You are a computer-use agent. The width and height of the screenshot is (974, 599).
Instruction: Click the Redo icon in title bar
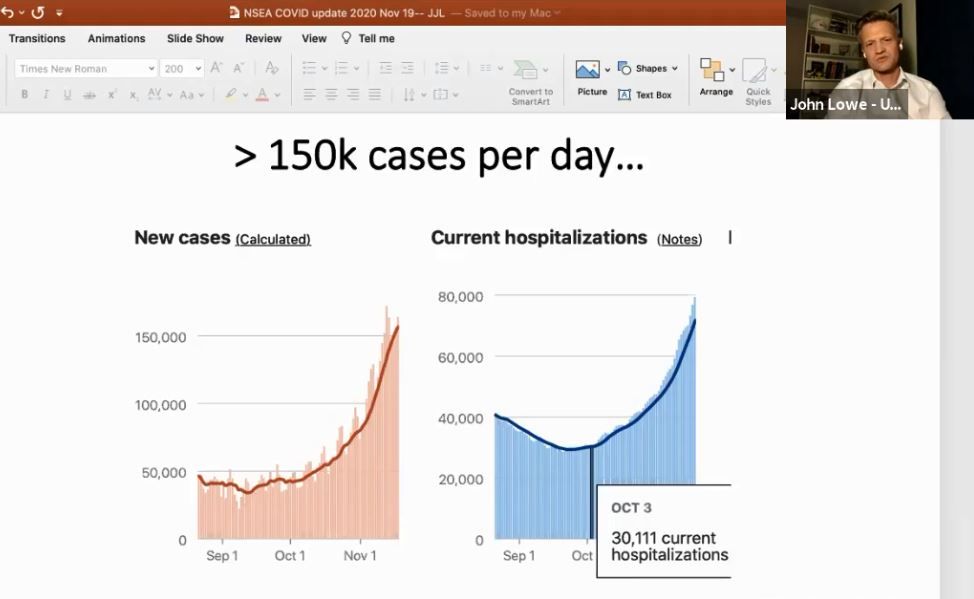click(37, 13)
